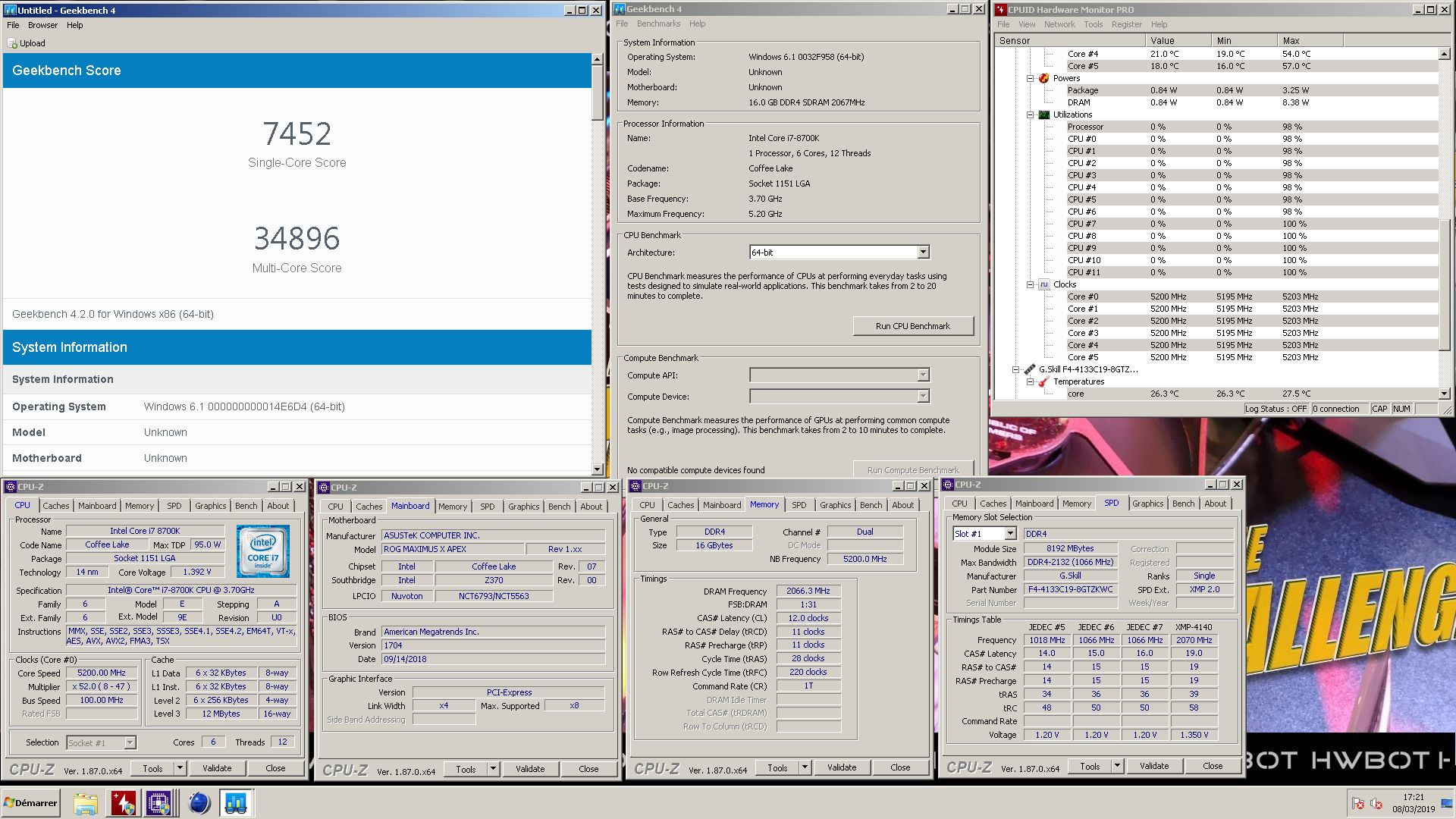Screen dimensions: 1456x819
Task: Click the G.Skill memory stick icon
Action: coord(1030,369)
